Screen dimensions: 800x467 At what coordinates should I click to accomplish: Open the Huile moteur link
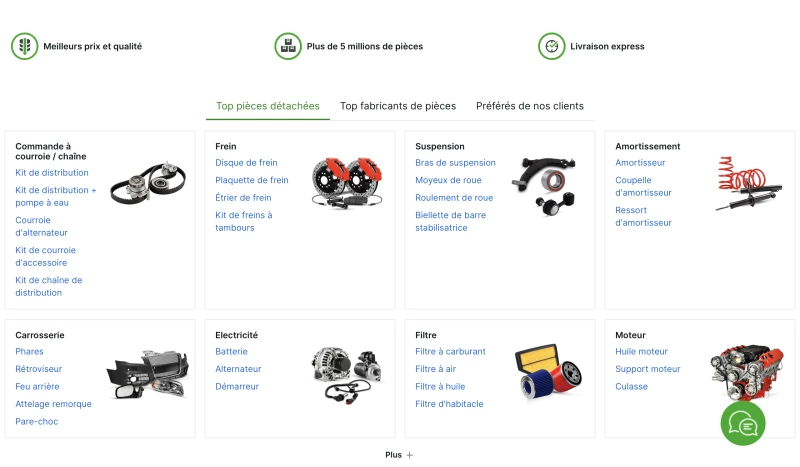(x=641, y=352)
